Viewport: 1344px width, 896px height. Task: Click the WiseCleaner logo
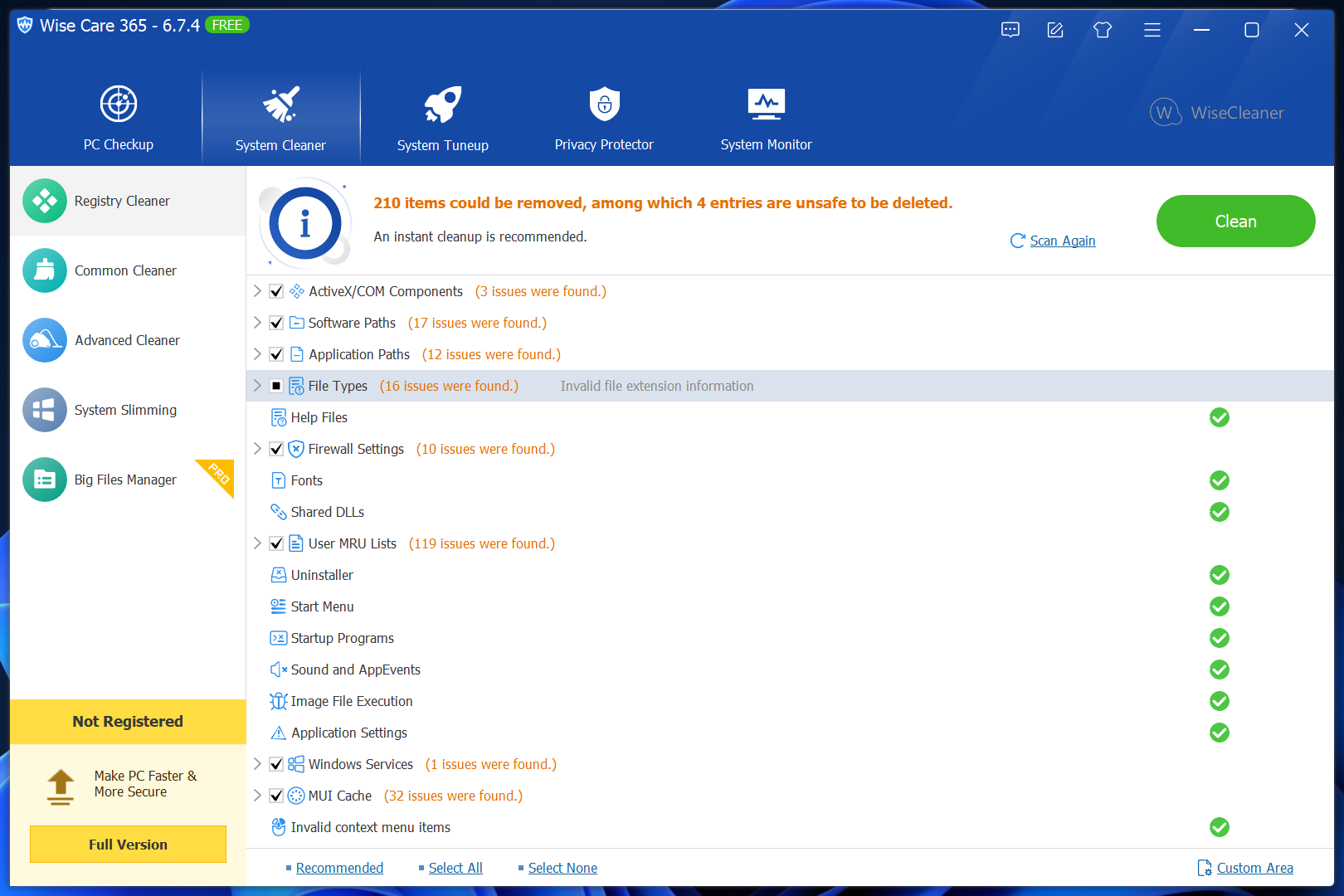click(1217, 113)
